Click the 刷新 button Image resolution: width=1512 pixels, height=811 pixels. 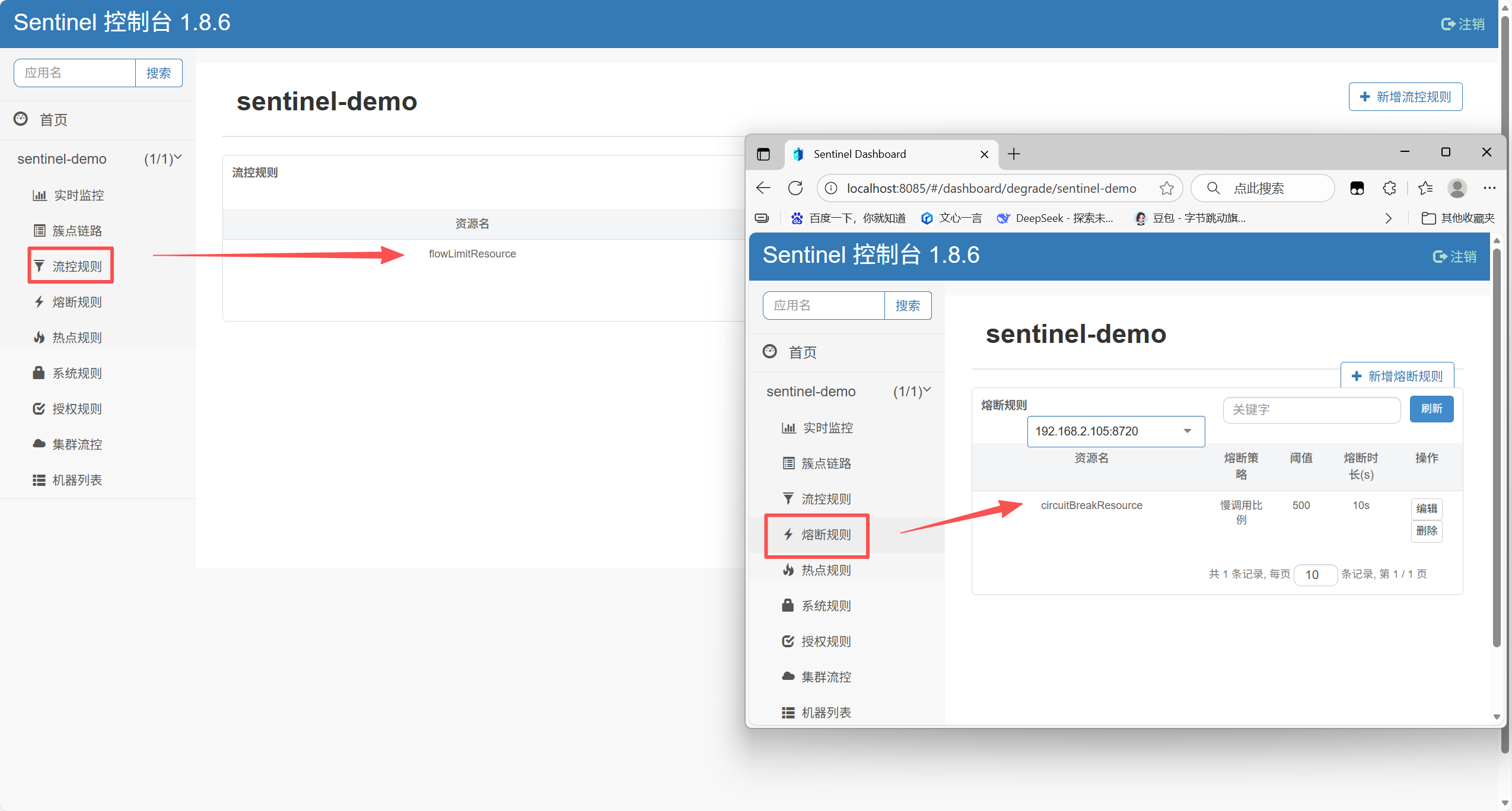pyautogui.click(x=1431, y=409)
